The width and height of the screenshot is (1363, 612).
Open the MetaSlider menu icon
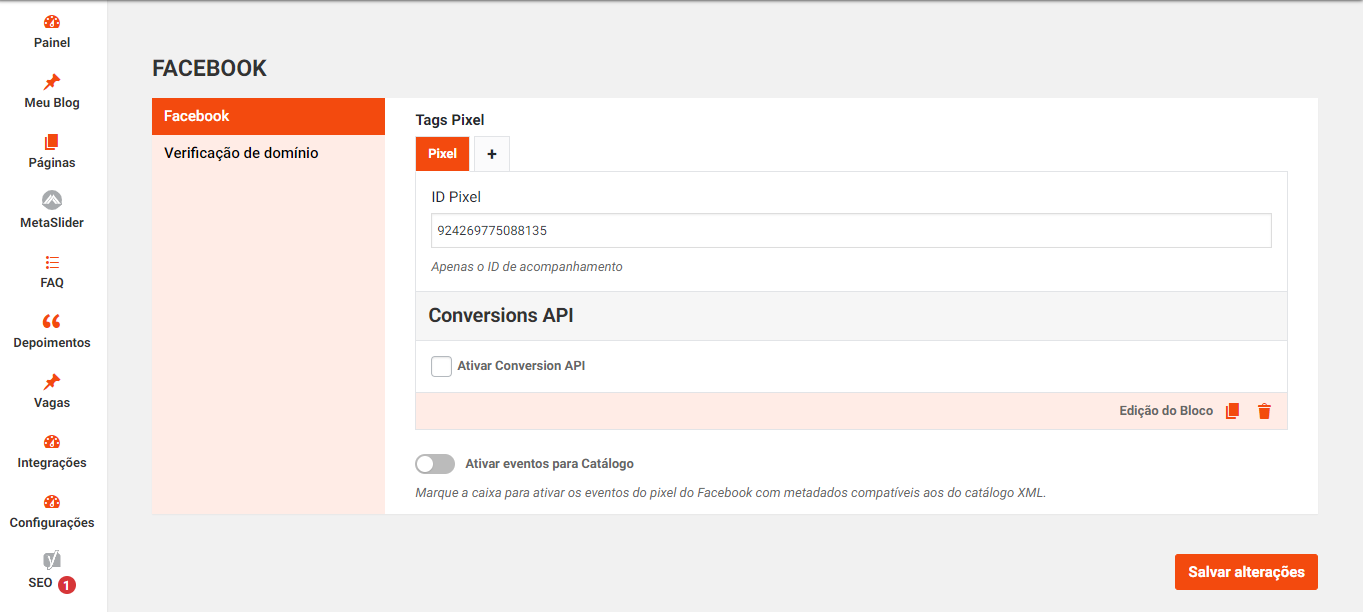(52, 200)
